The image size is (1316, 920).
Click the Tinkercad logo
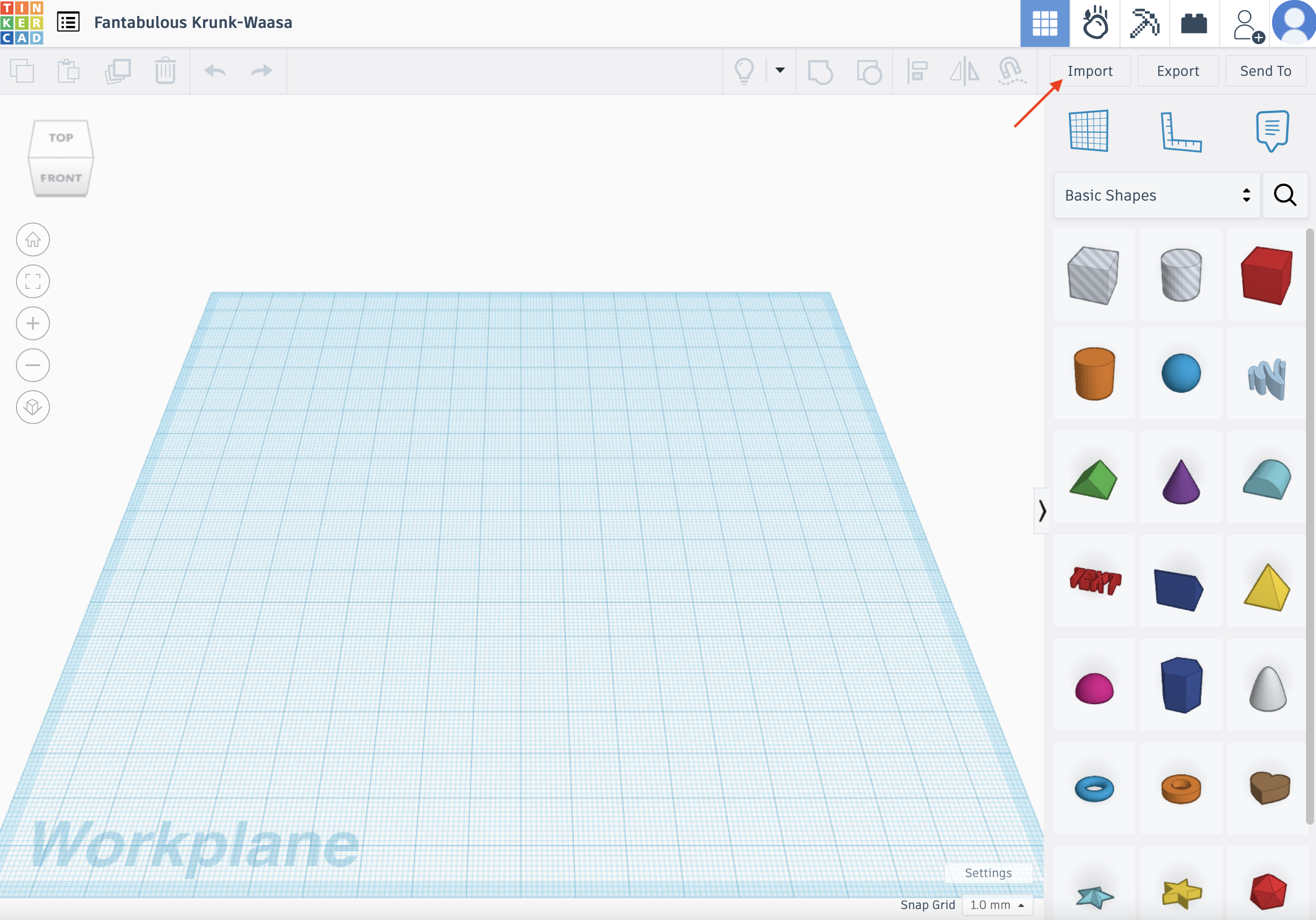[x=22, y=23]
